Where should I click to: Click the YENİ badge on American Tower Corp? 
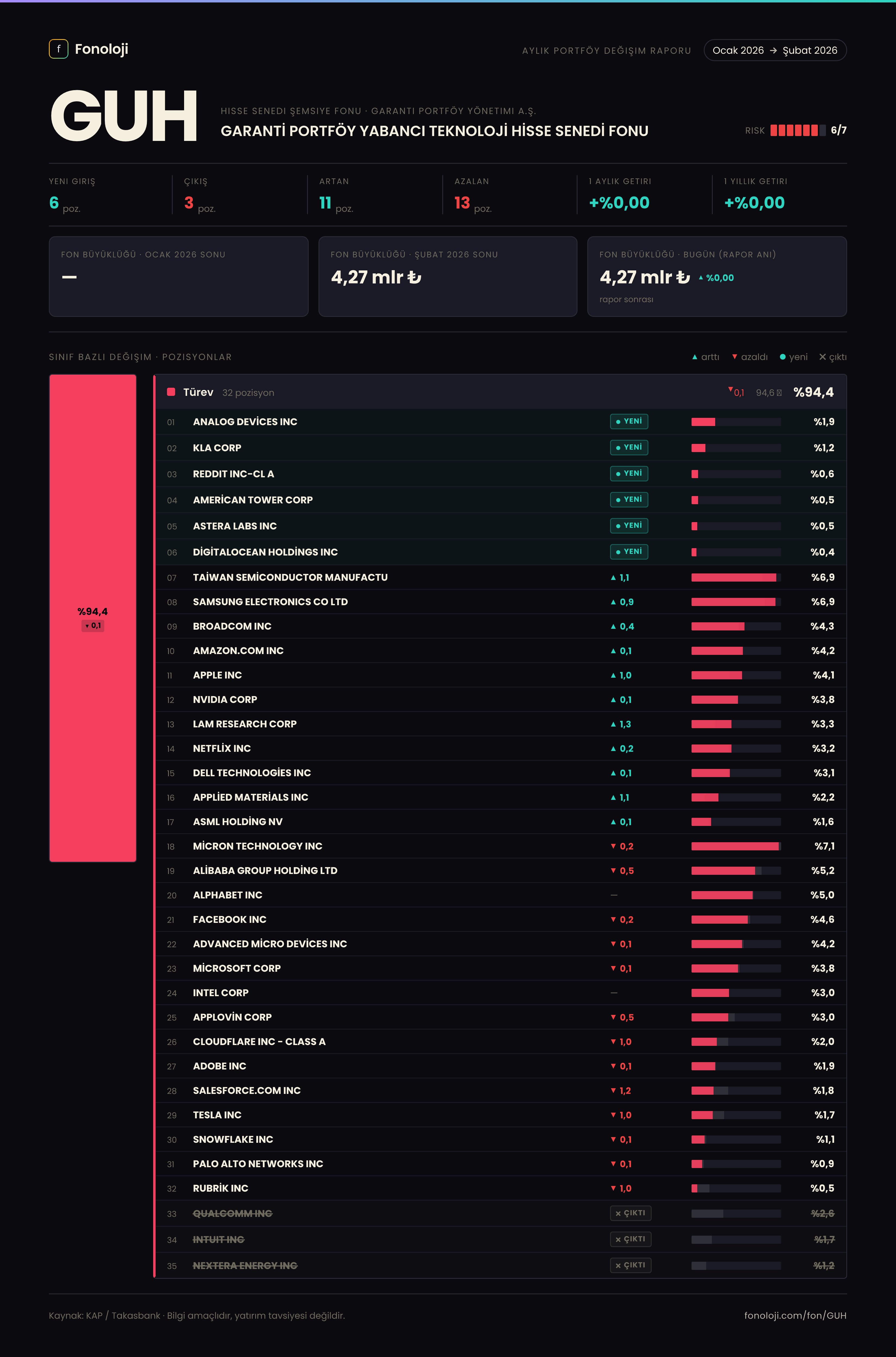[x=629, y=500]
